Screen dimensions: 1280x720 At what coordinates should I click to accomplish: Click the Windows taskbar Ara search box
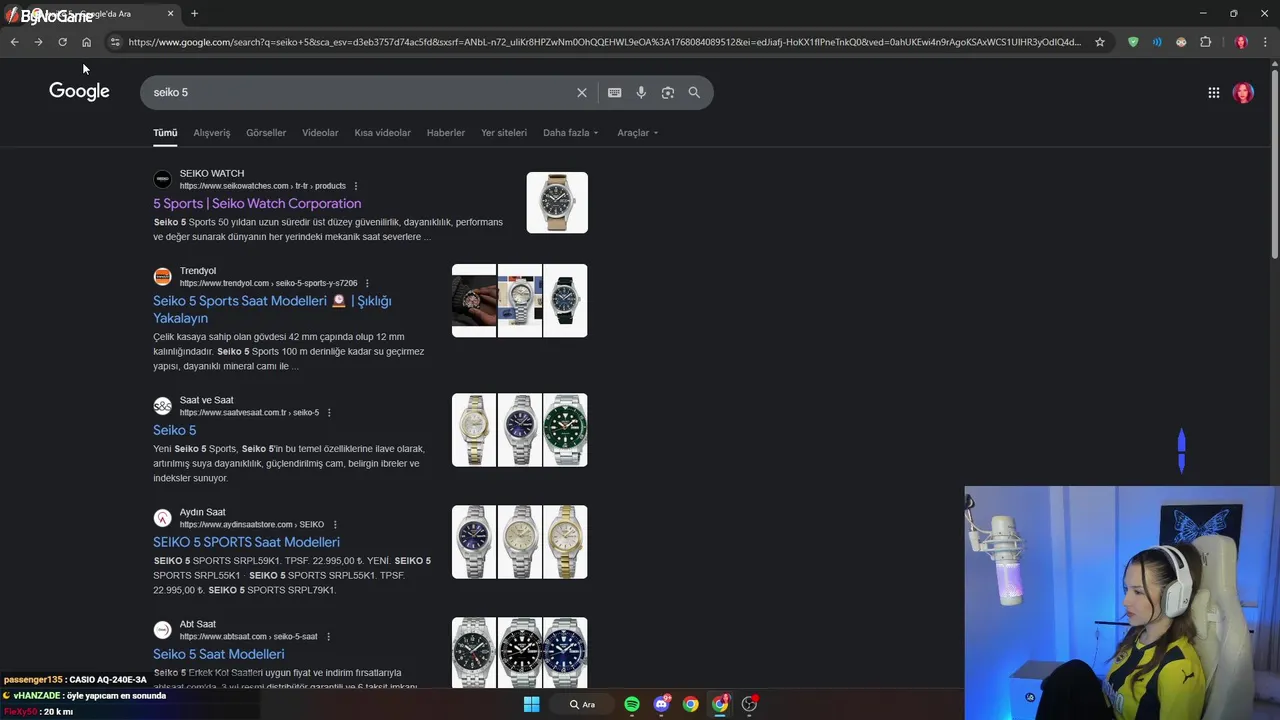tap(582, 704)
